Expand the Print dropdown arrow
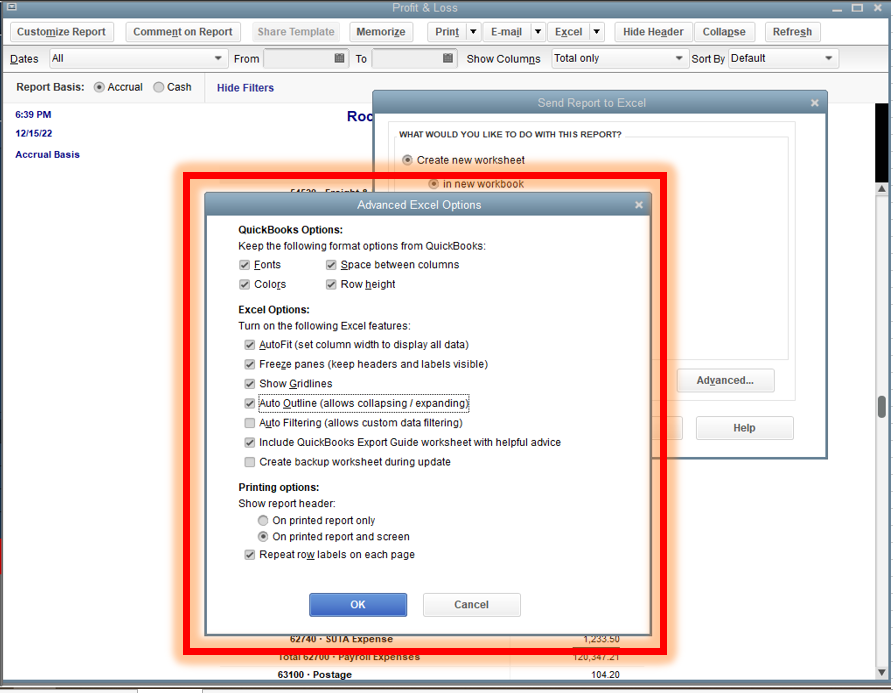This screenshot has width=893, height=693. tap(473, 32)
